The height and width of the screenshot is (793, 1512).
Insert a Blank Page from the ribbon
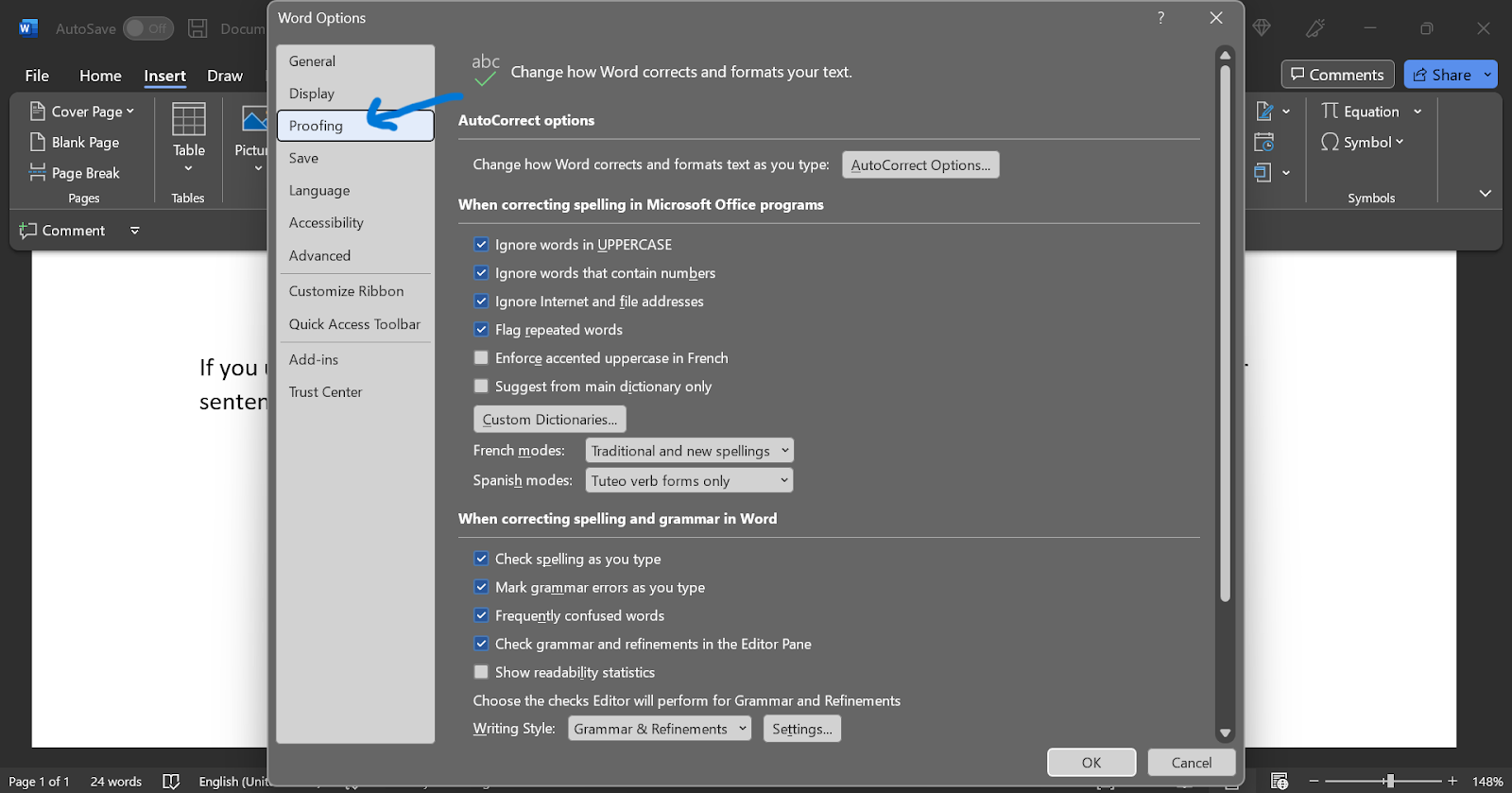[75, 143]
